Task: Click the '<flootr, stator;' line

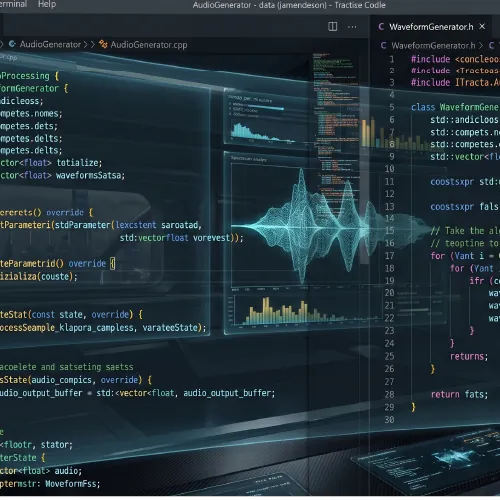Action: pos(36,445)
